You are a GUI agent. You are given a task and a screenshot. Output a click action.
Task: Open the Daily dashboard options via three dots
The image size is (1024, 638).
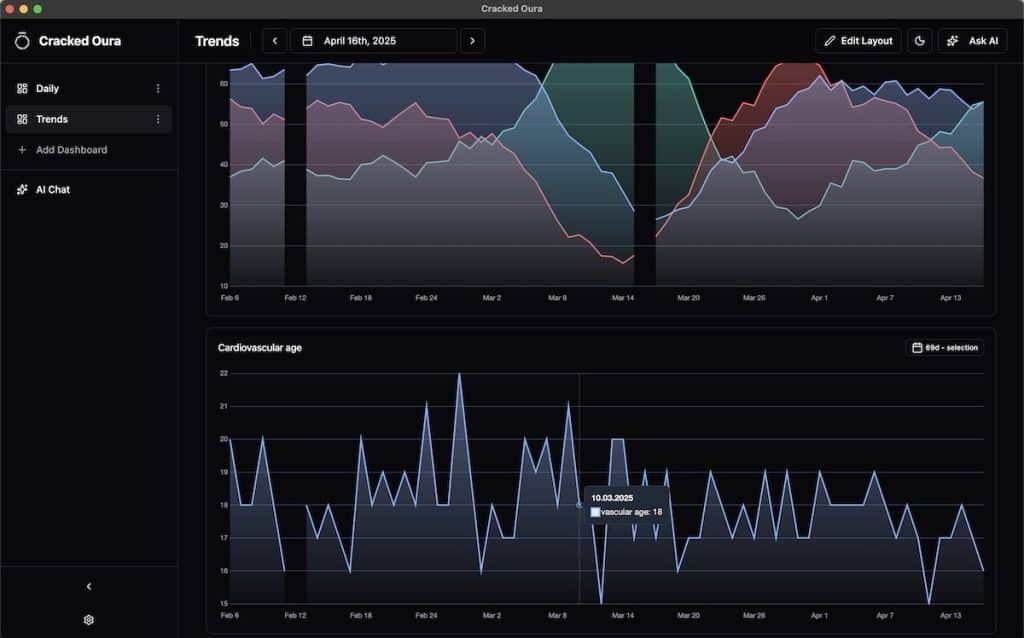[158, 88]
